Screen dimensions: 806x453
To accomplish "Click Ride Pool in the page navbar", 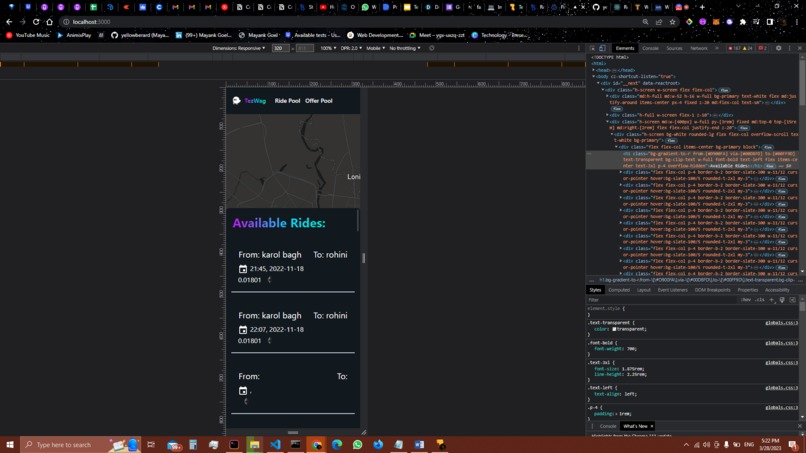I will (287, 101).
